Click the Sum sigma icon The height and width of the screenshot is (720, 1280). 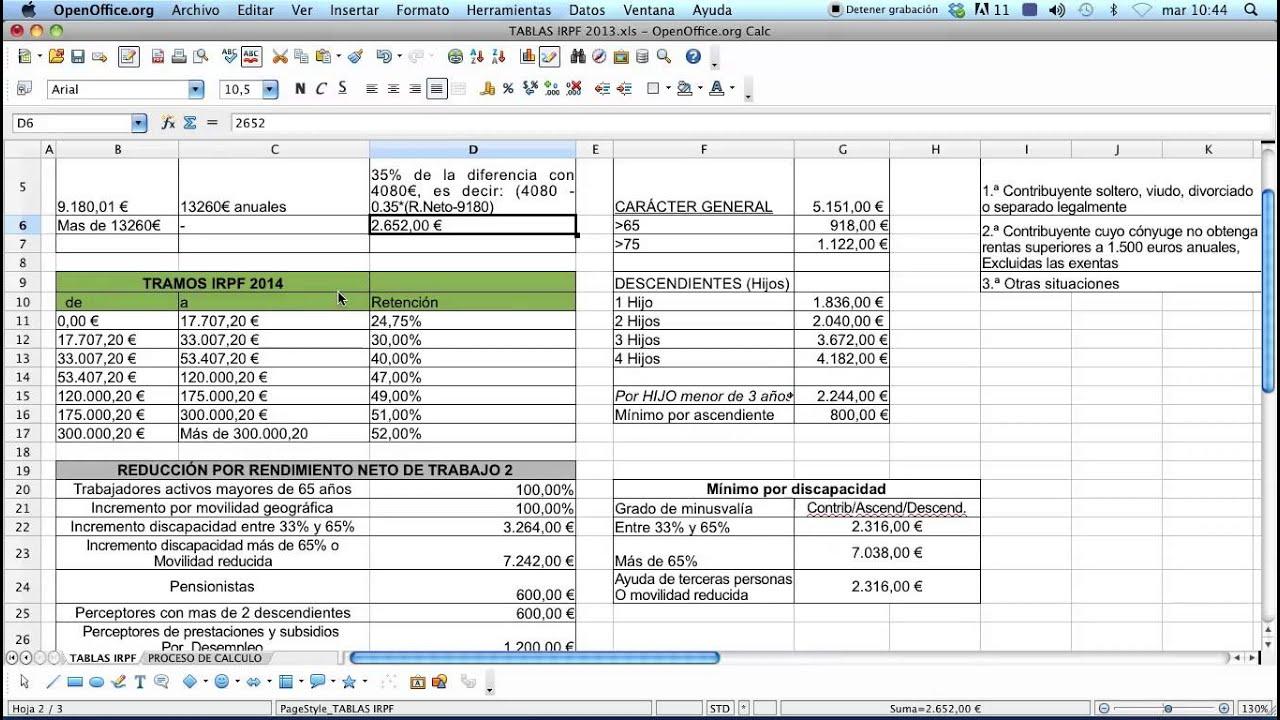pyautogui.click(x=189, y=122)
